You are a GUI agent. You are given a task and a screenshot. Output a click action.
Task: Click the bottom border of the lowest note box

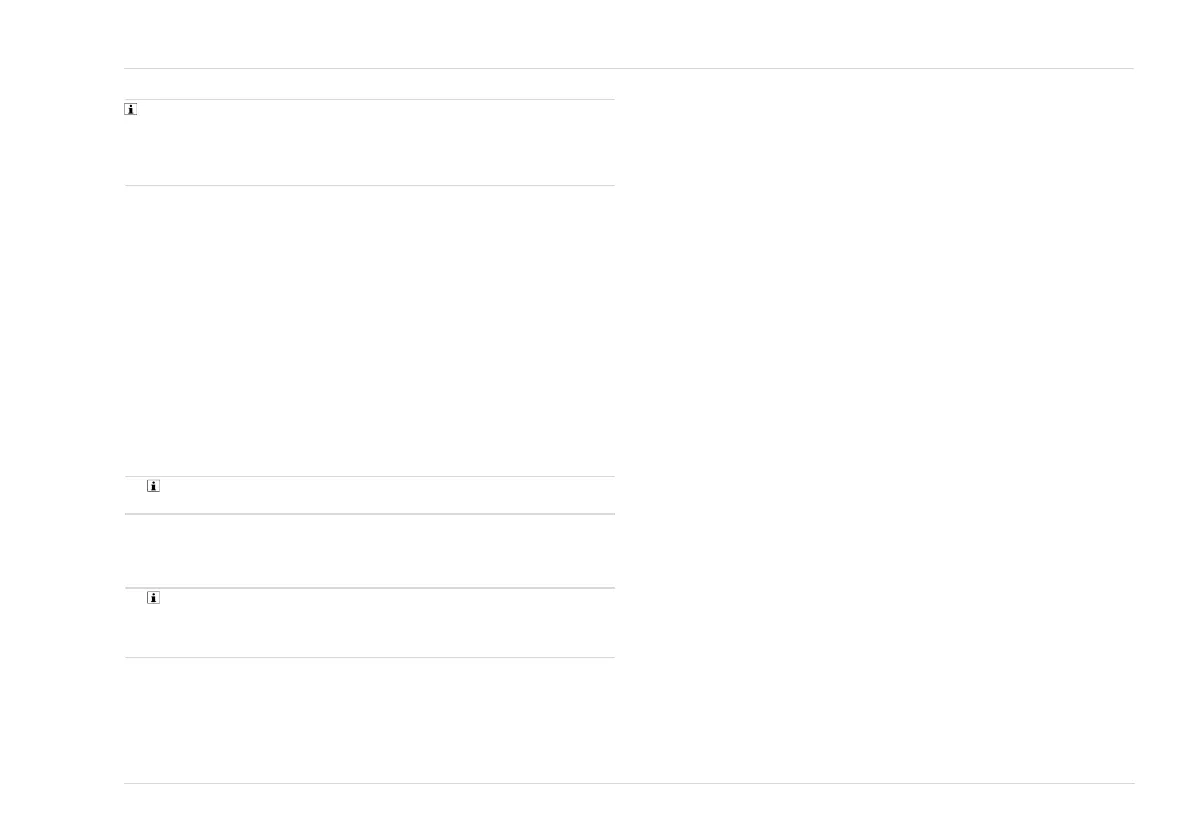(x=370, y=657)
